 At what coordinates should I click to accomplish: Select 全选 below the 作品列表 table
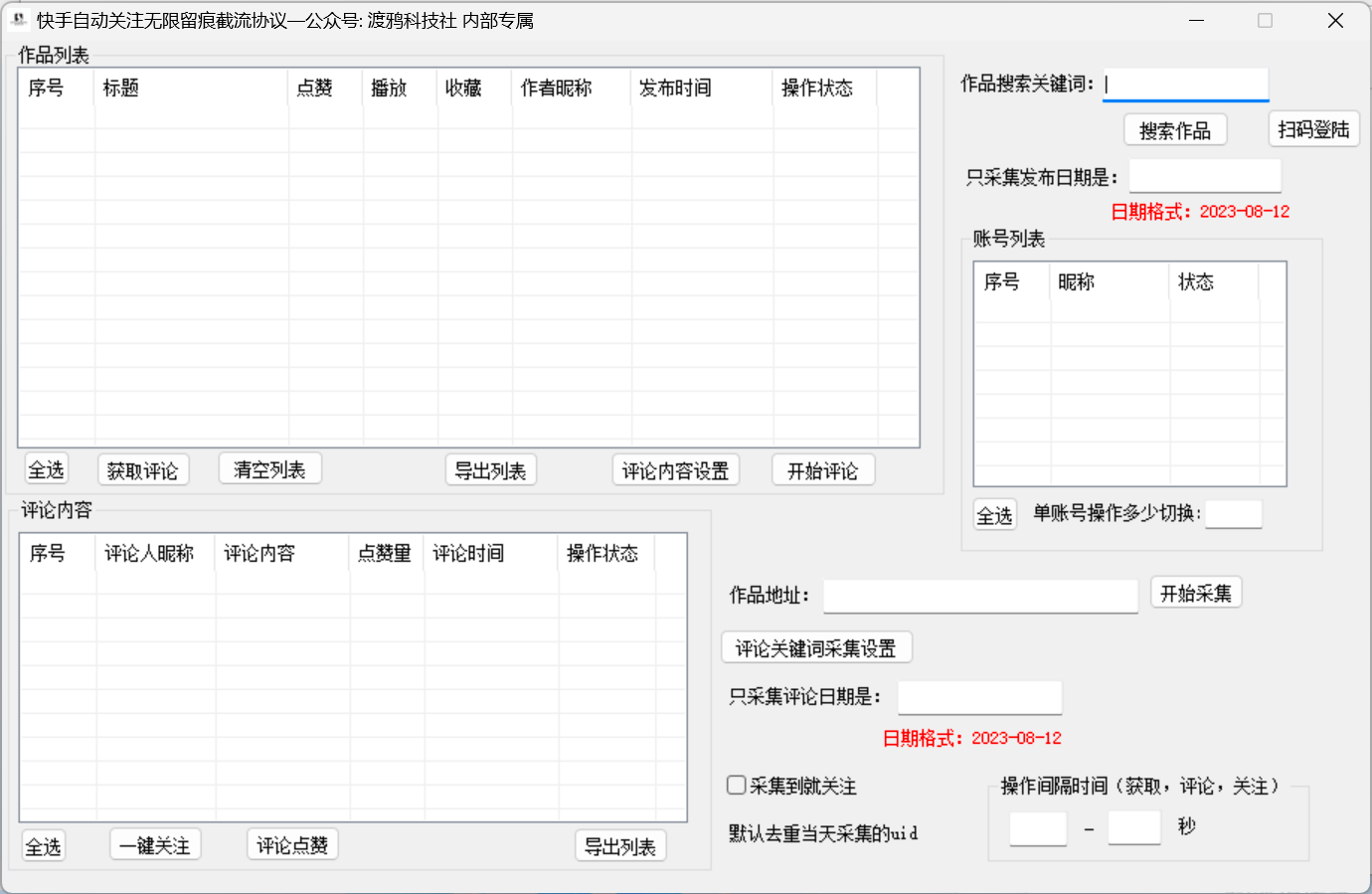[46, 468]
